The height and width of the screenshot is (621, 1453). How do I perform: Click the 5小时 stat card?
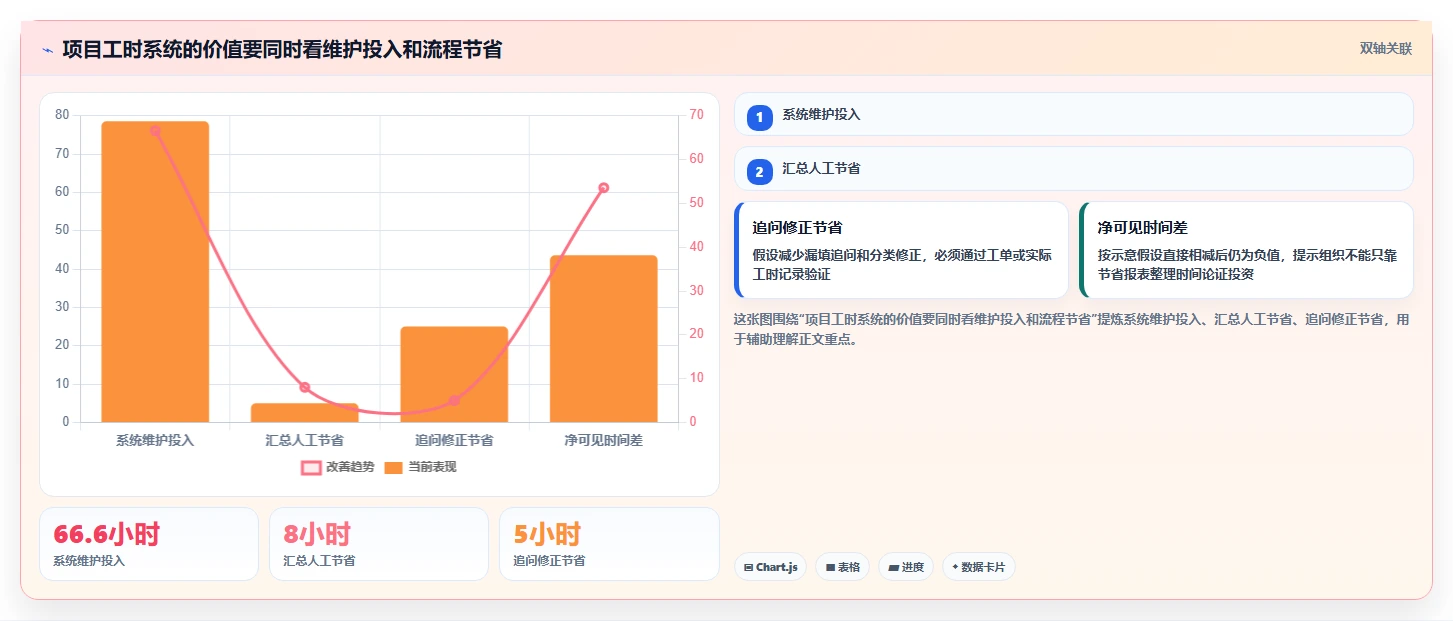coord(609,544)
